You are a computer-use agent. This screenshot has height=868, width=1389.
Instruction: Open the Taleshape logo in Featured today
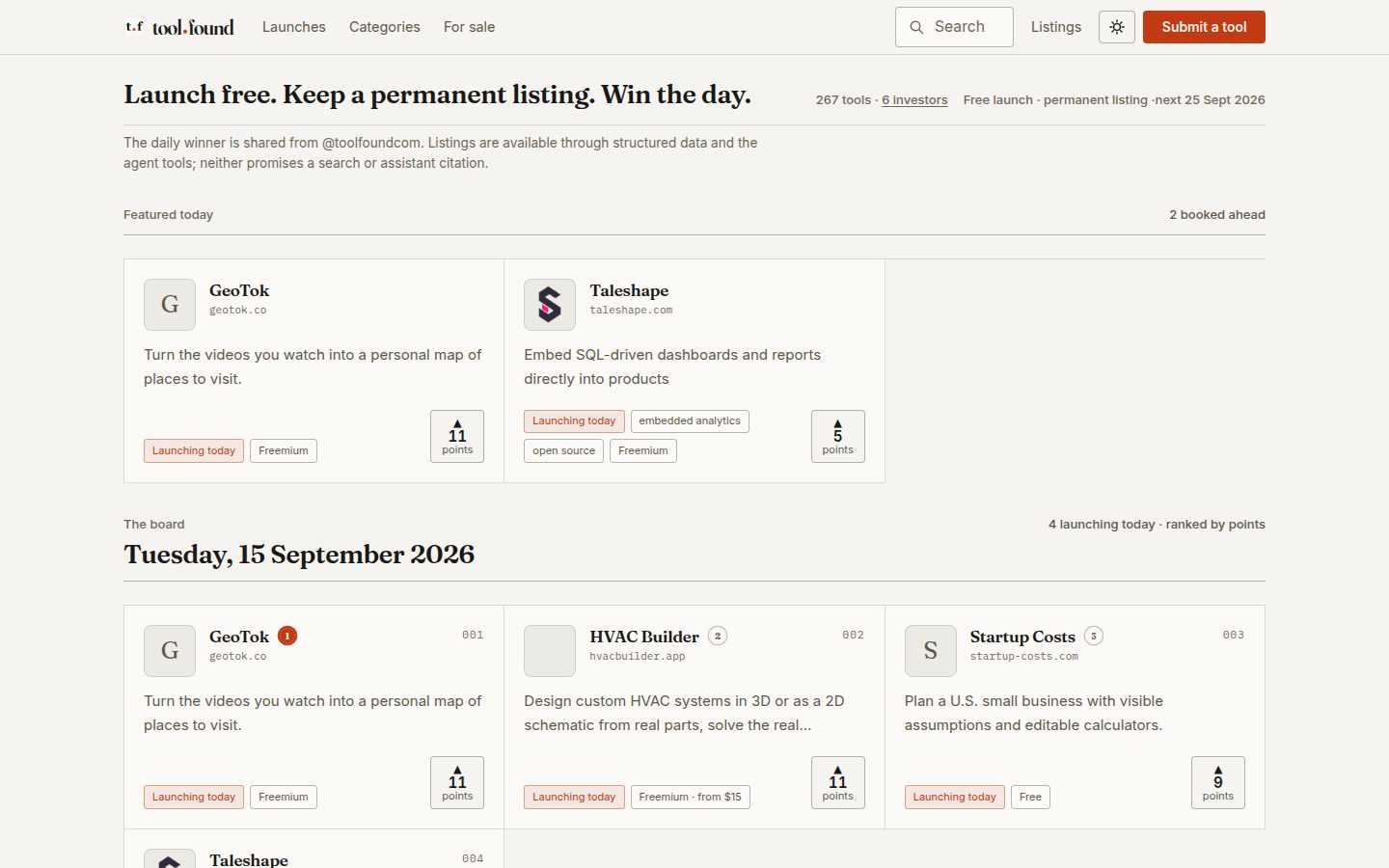coord(550,305)
